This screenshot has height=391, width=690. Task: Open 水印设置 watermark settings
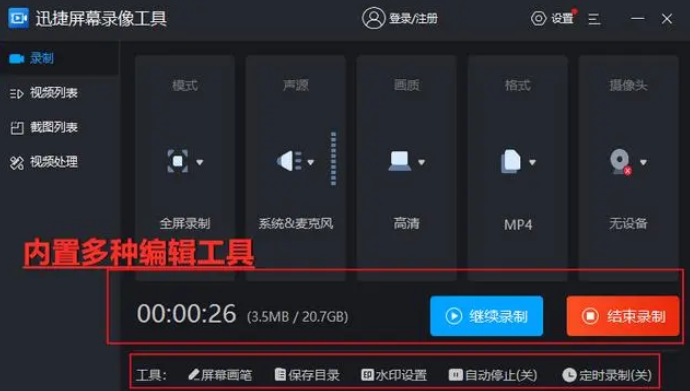(394, 375)
